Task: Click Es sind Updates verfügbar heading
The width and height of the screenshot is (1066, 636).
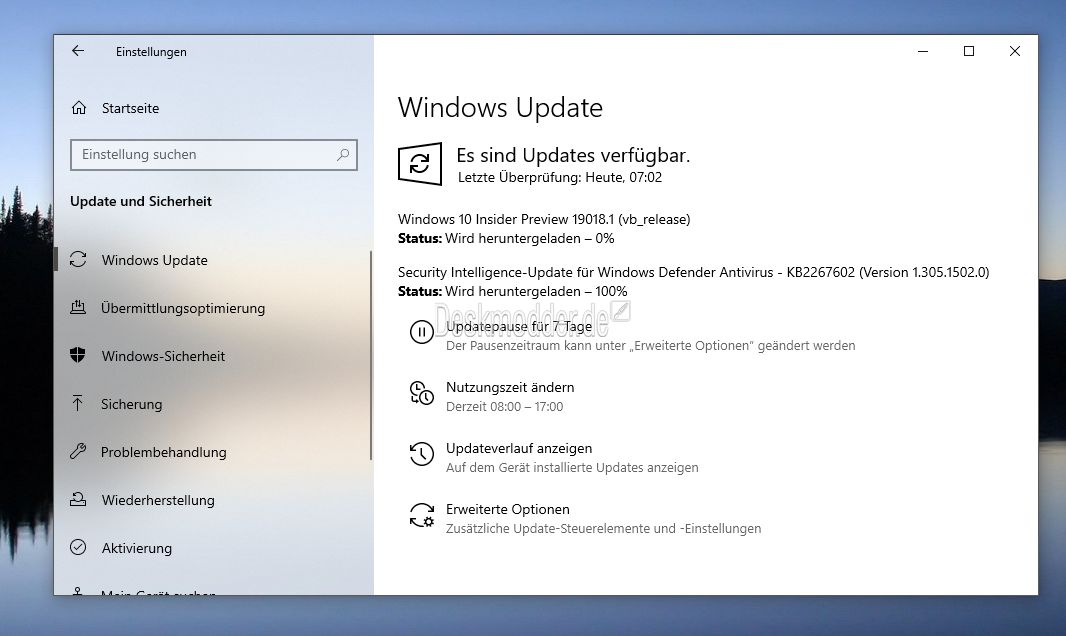Action: coord(573,156)
